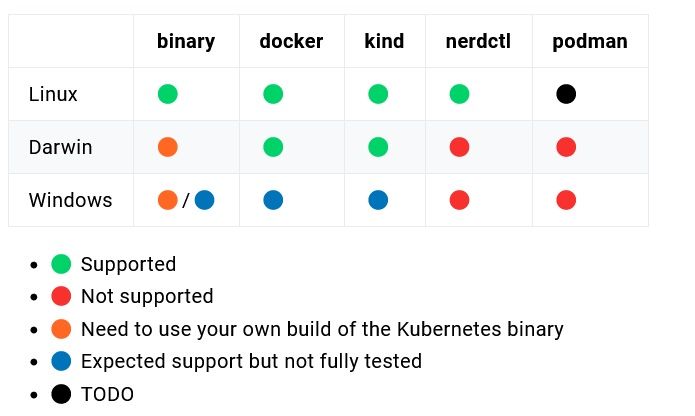Image resolution: width=695 pixels, height=416 pixels.
Task: Click the binary column header
Action: click(x=186, y=42)
